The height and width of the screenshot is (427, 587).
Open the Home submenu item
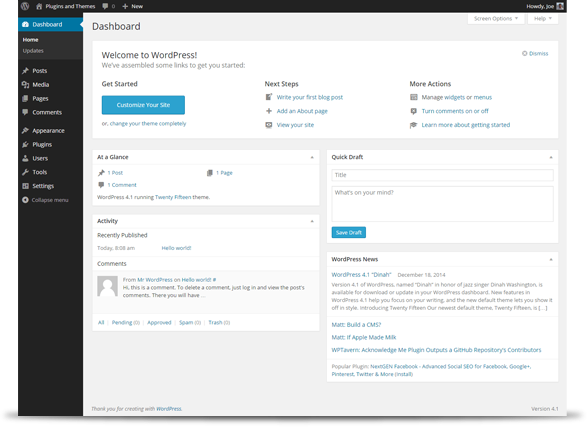click(30, 40)
